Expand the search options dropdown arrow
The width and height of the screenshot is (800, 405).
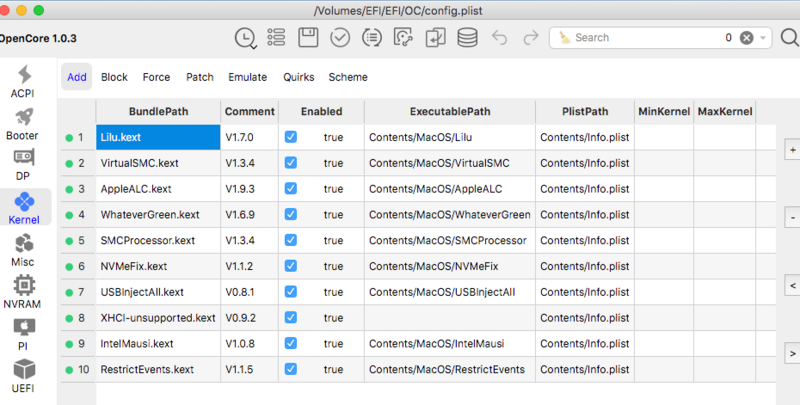click(x=763, y=38)
